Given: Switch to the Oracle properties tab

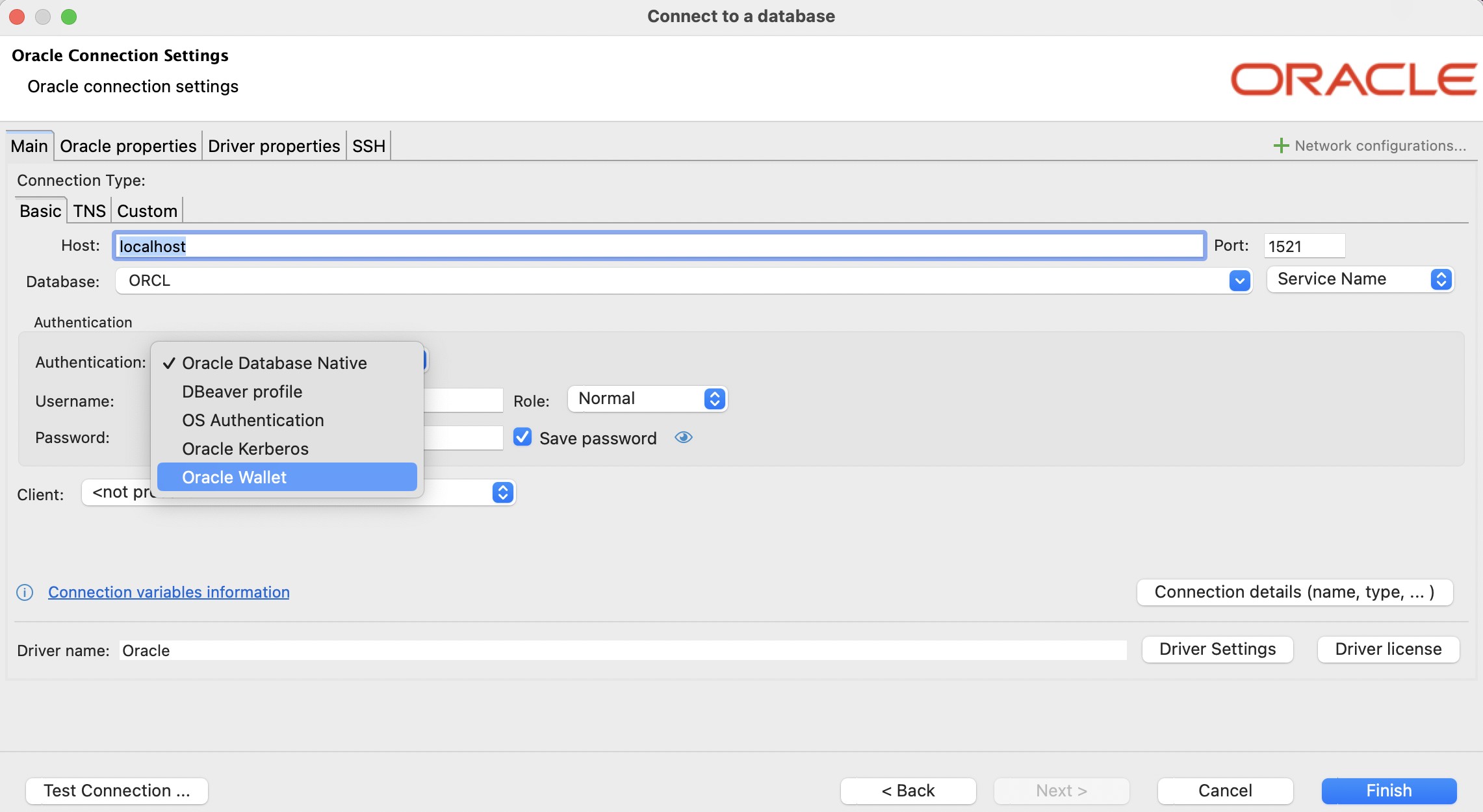Looking at the screenshot, I should pyautogui.click(x=128, y=146).
